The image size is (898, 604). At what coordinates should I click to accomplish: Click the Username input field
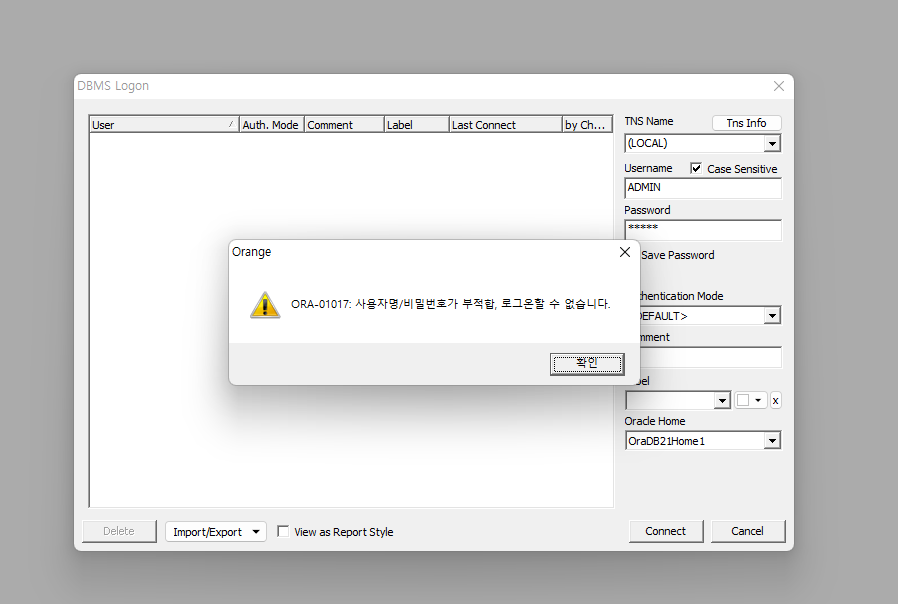(x=702, y=188)
